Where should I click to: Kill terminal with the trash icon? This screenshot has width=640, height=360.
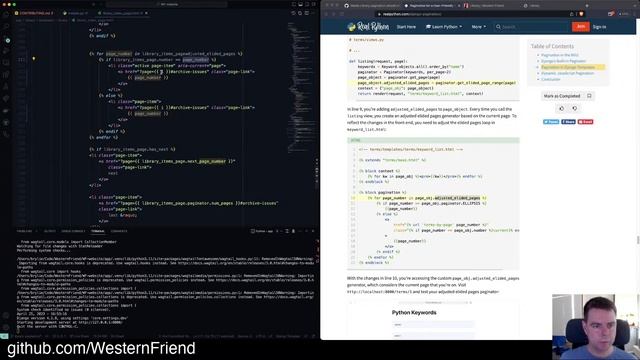click(x=293, y=231)
